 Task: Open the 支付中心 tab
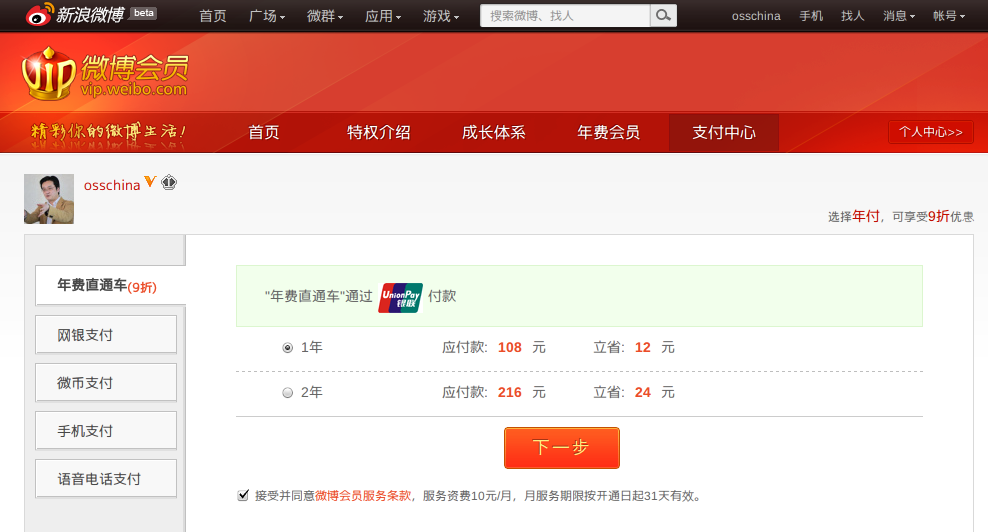[x=723, y=132]
